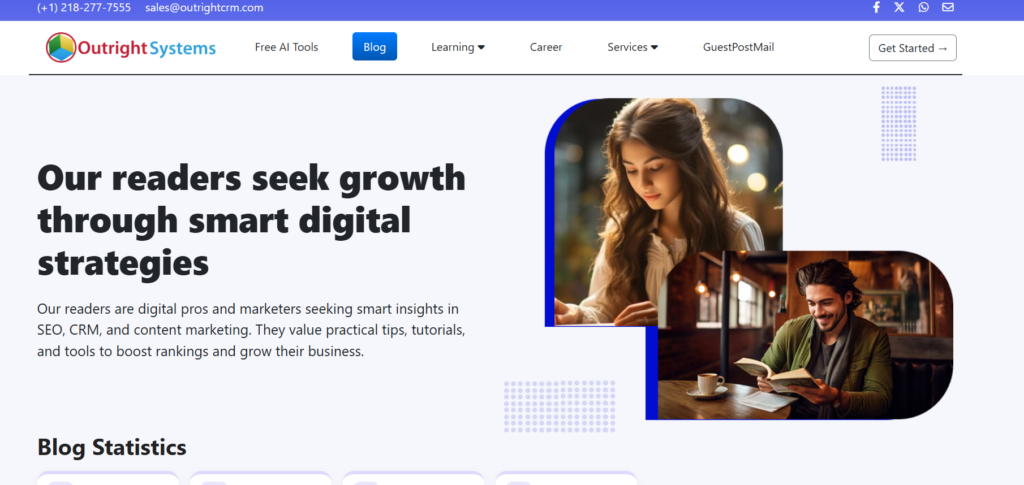Expand the Learning dropdown menu
Image resolution: width=1024 pixels, height=485 pixels.
458,47
